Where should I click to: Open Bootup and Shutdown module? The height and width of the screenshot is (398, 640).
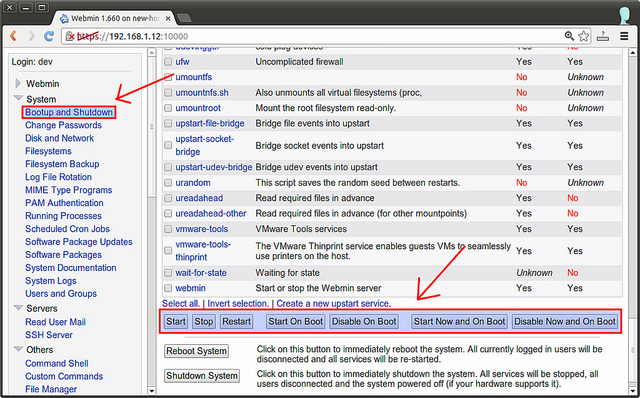69,112
